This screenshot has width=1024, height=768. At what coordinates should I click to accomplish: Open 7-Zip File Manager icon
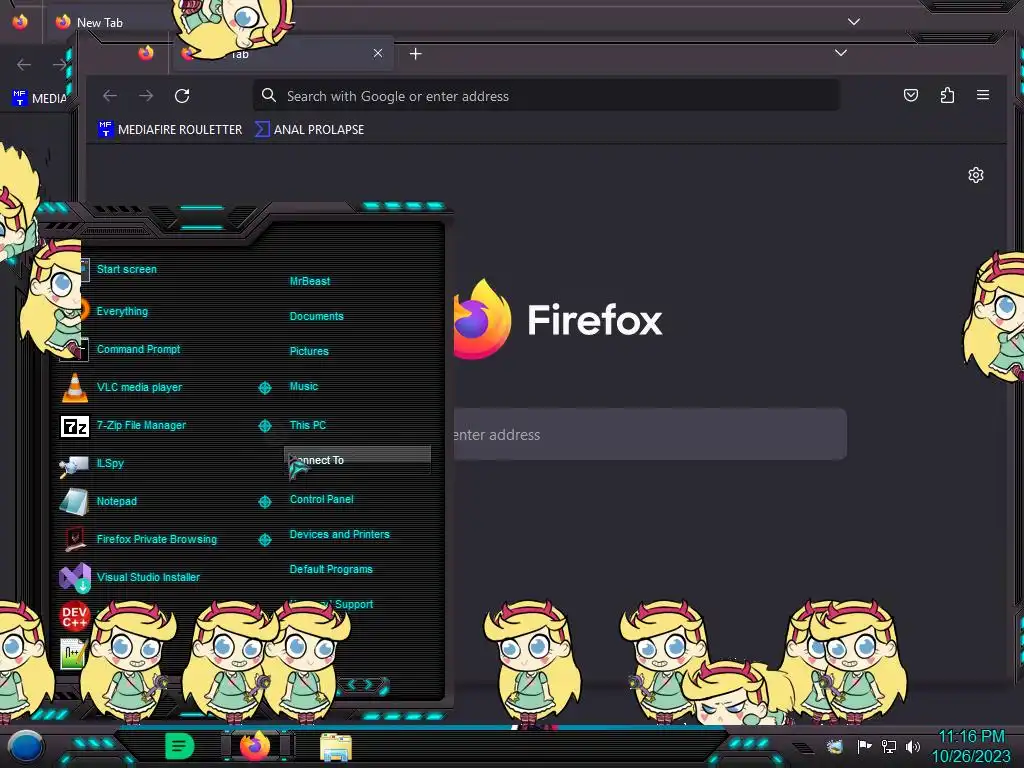74,426
